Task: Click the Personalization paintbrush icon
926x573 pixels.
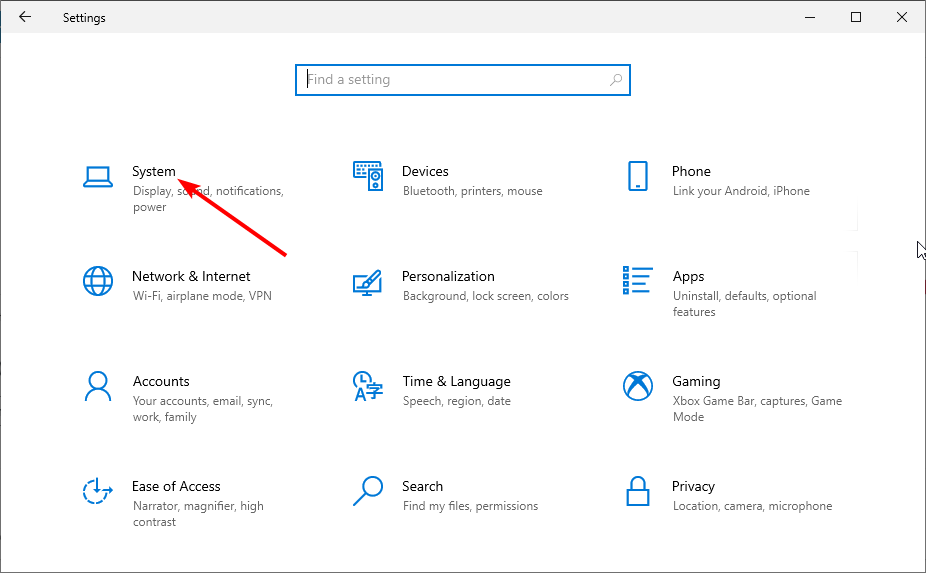Action: 368,282
